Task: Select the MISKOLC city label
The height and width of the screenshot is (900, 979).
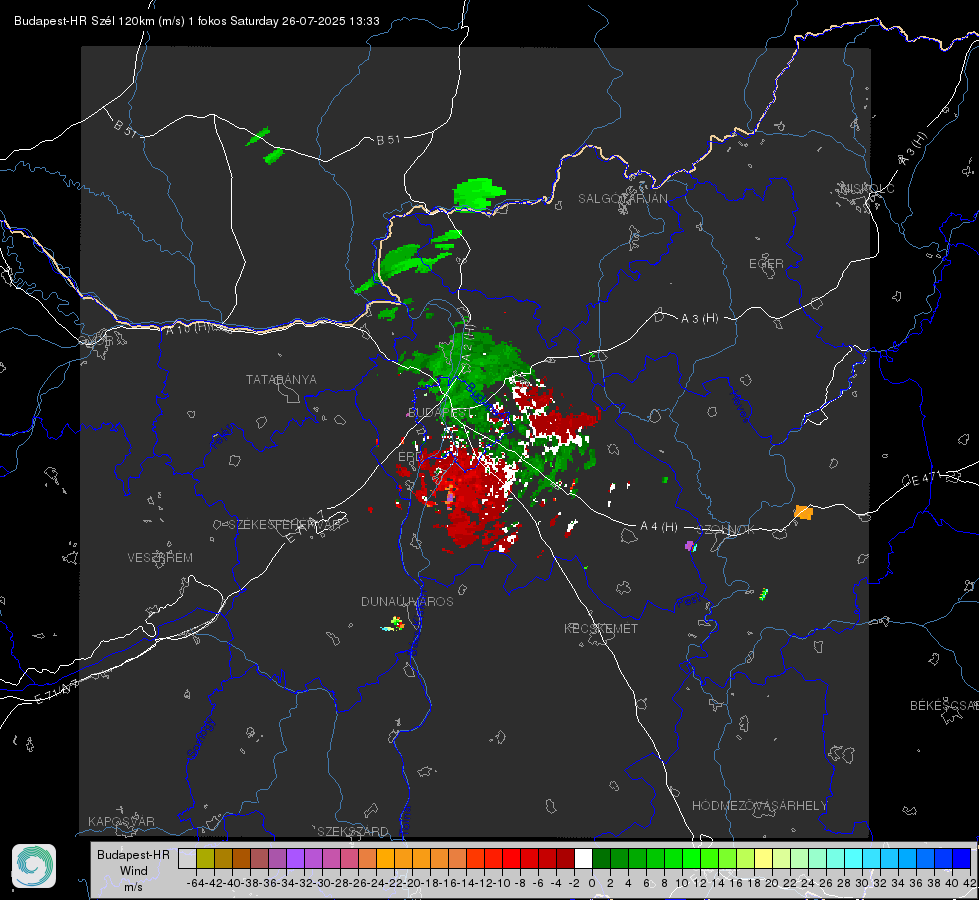Action: click(x=867, y=188)
